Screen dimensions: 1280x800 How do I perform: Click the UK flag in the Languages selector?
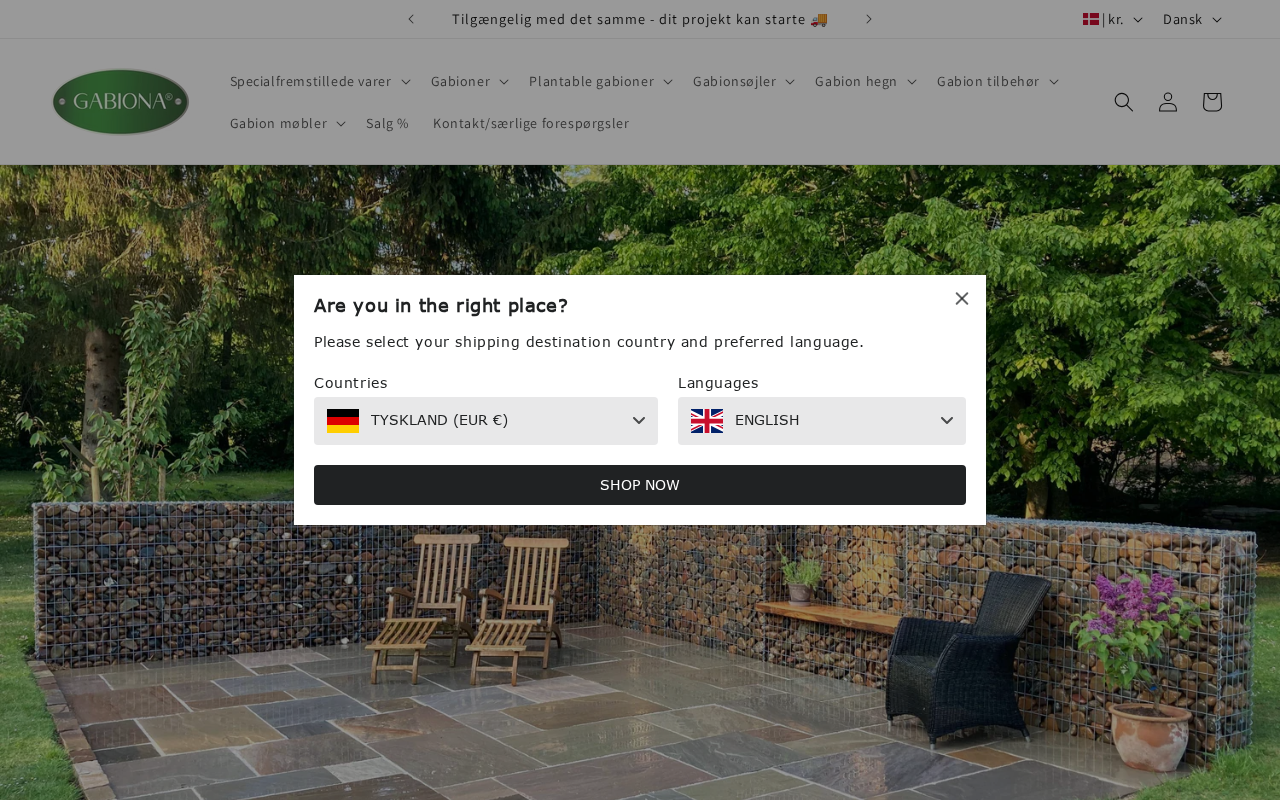(x=707, y=421)
